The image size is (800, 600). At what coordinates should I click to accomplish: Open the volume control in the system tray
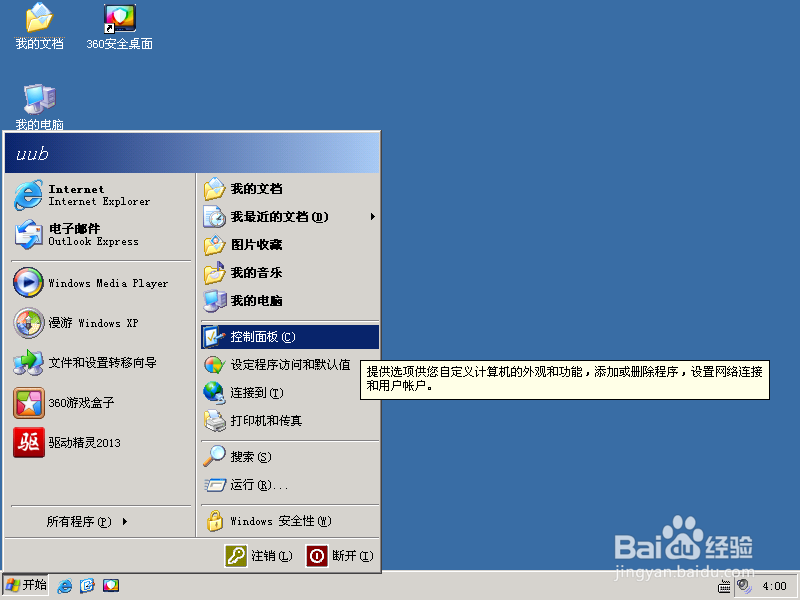tap(744, 587)
